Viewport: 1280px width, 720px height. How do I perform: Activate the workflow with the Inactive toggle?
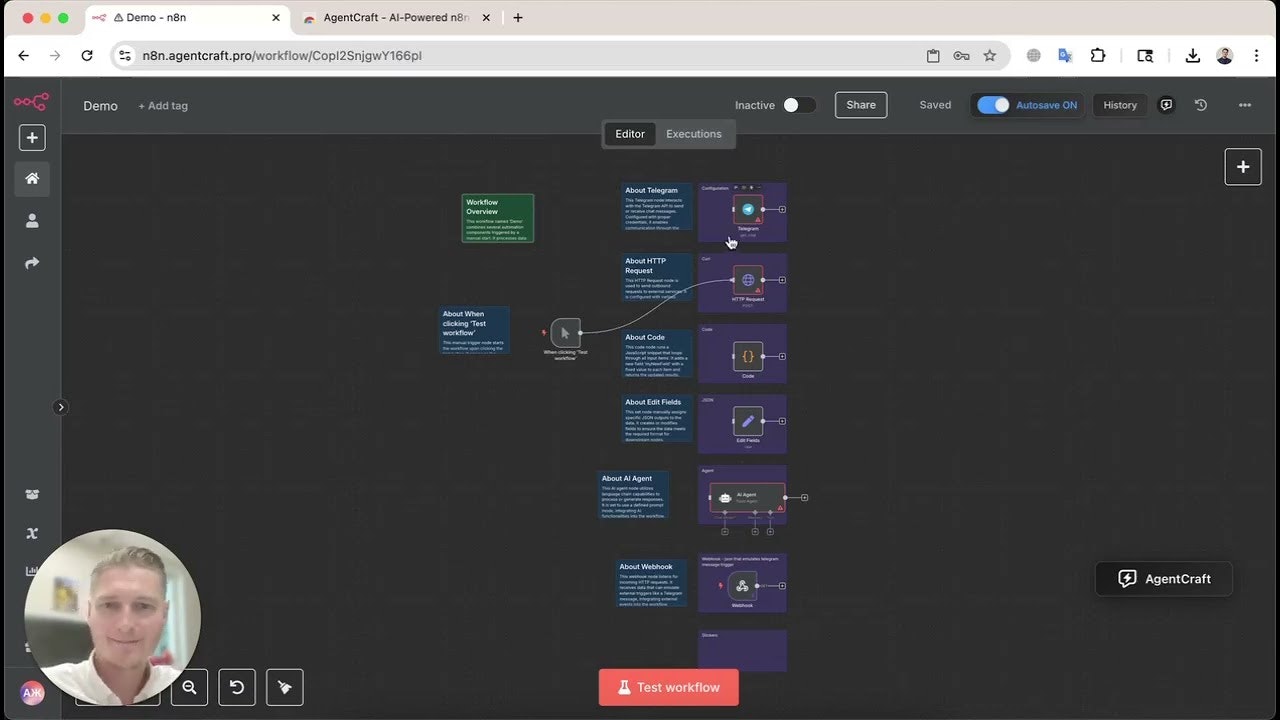pyautogui.click(x=797, y=105)
